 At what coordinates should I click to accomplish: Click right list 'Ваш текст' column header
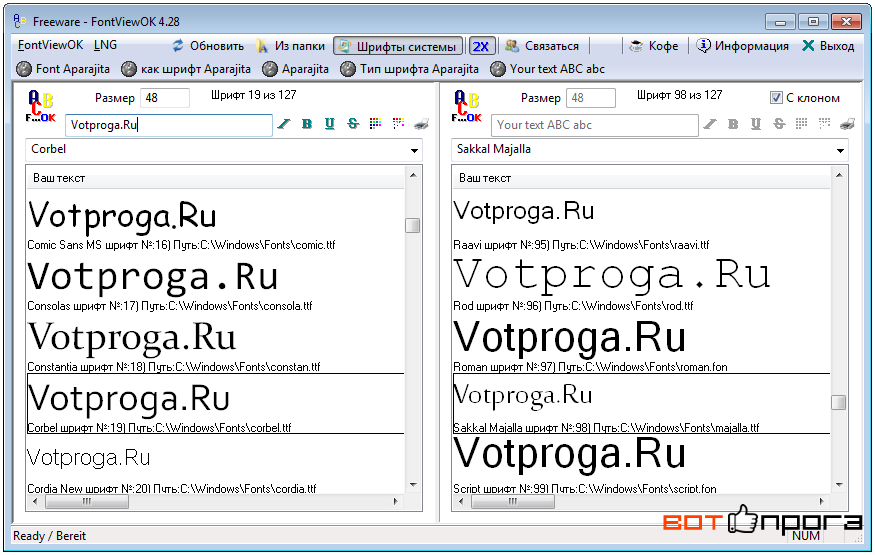click(641, 178)
